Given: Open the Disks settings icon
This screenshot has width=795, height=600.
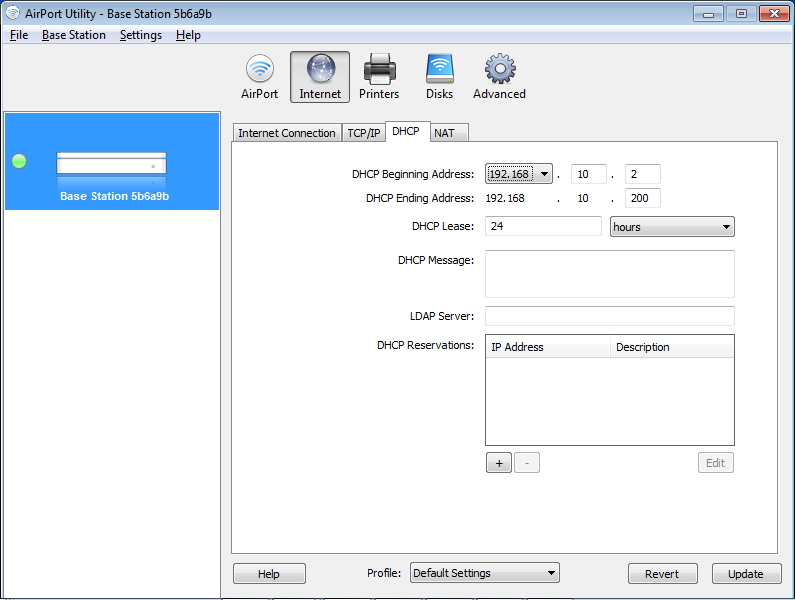Looking at the screenshot, I should click(439, 77).
